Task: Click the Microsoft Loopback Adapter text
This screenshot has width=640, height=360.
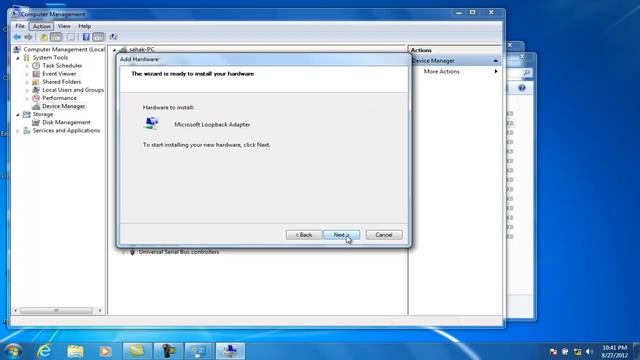Action: tap(212, 124)
